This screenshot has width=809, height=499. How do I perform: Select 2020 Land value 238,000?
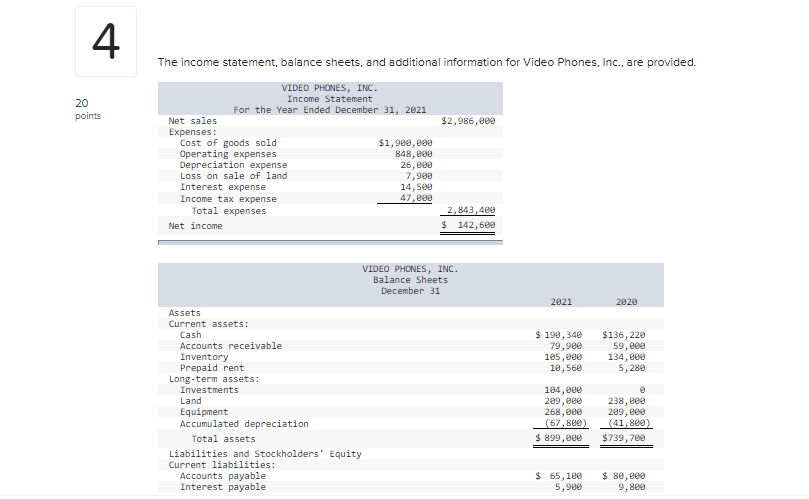[x=626, y=401]
